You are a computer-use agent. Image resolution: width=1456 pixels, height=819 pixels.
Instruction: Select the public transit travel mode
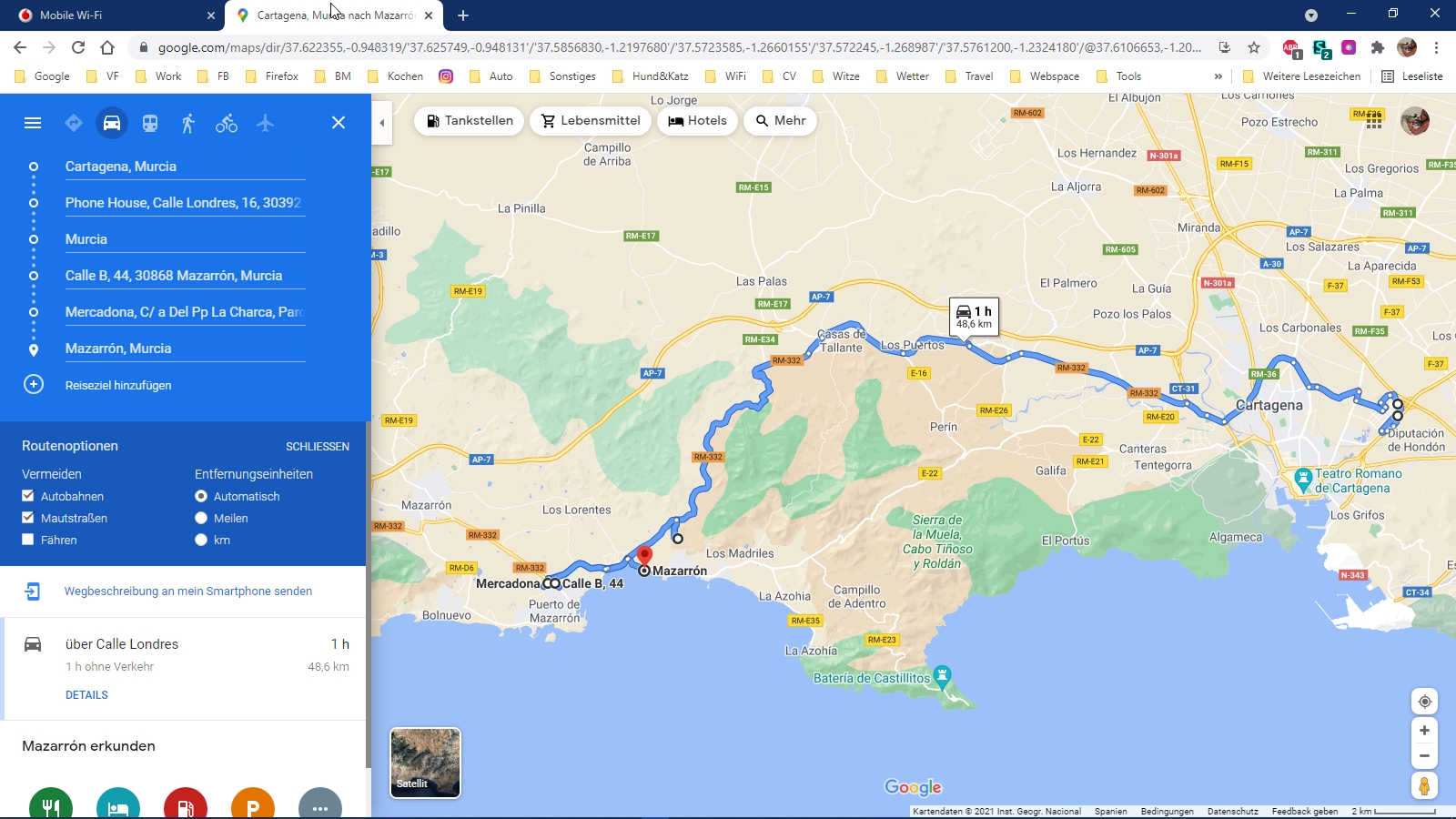click(x=150, y=123)
